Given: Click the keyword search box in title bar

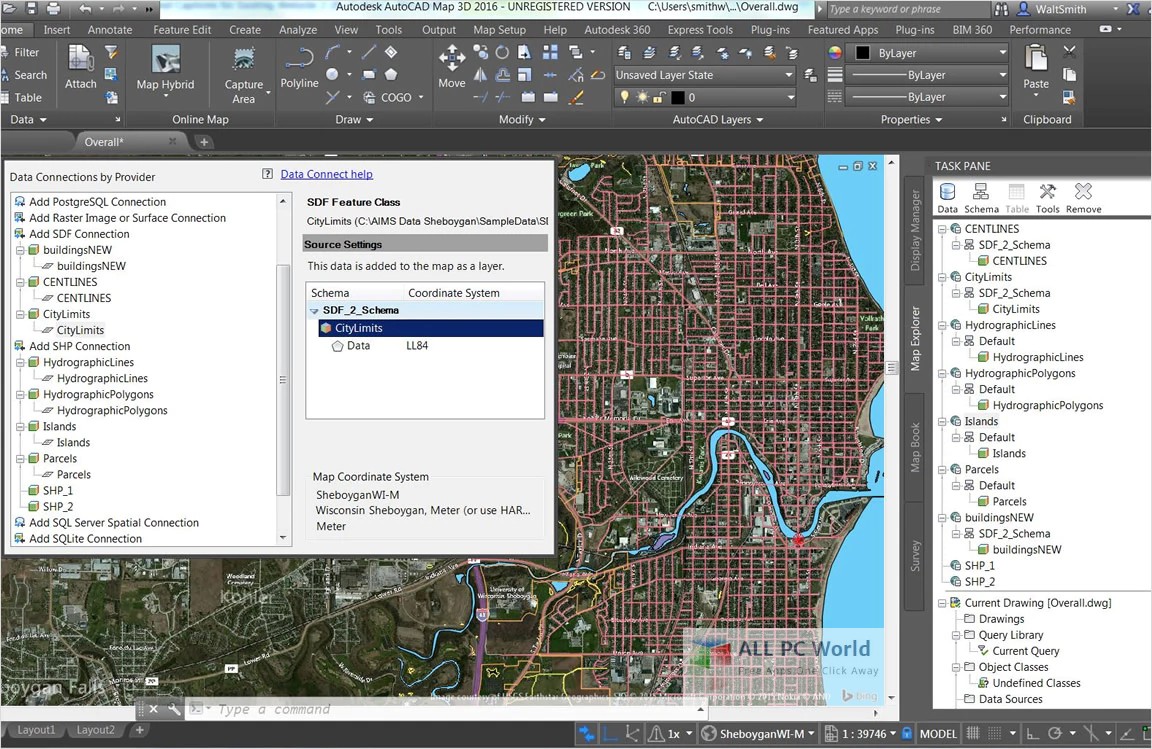Looking at the screenshot, I should tap(907, 9).
